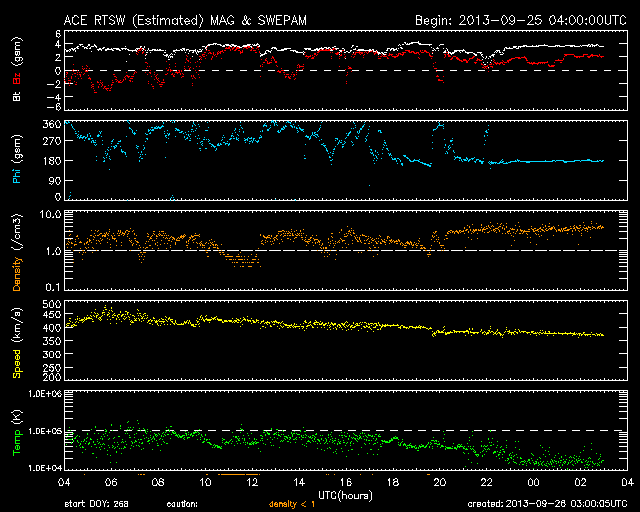Click the "(K)" unit on the Temp axis
640x512 pixels.
click(x=17, y=419)
